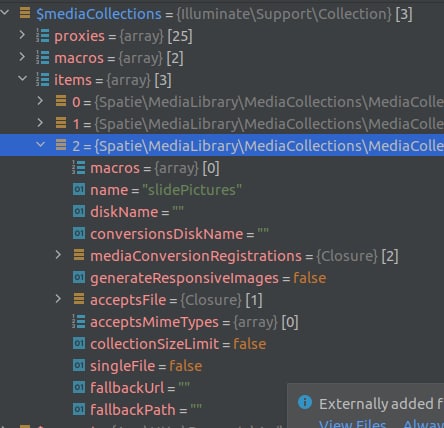Expand the proxies array node
The image size is (444, 428).
pos(22,35)
